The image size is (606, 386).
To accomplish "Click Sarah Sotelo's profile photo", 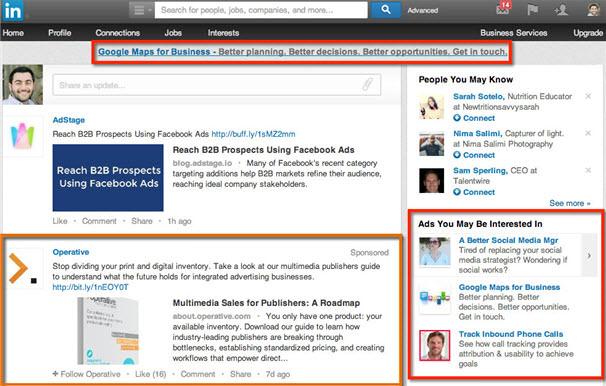I will click(431, 107).
